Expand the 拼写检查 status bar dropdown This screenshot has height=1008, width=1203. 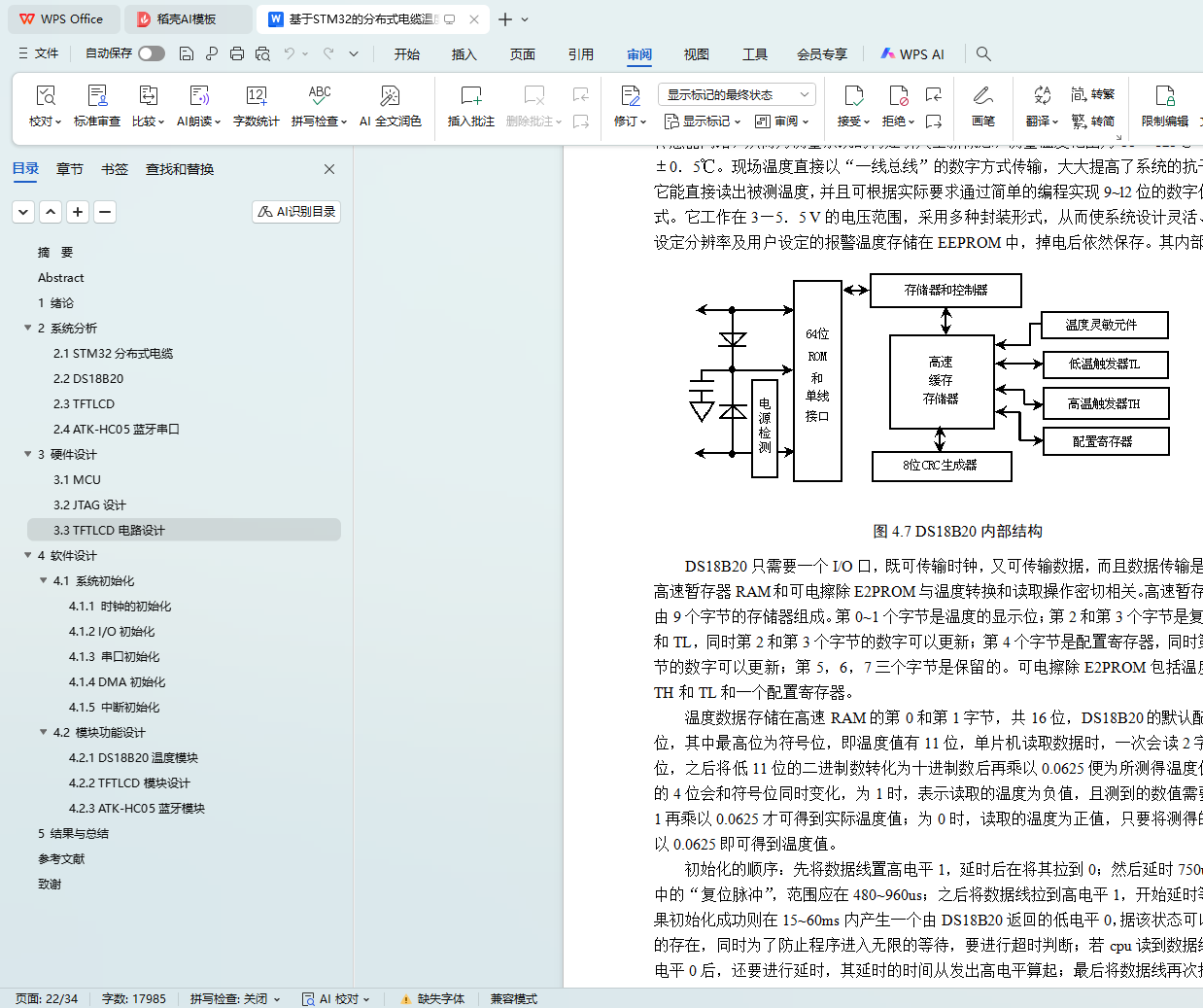235,998
